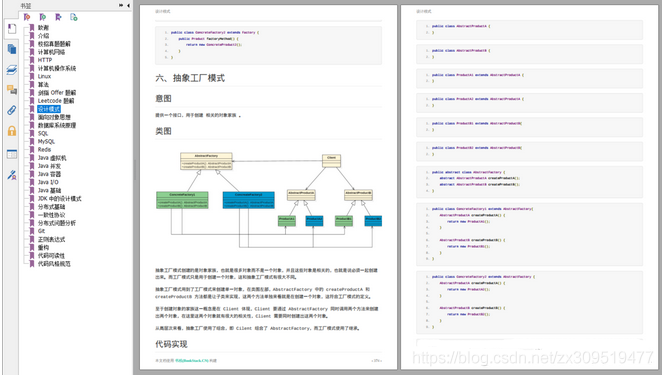
Task: Click the Client box in the class diagram
Action: [332, 161]
